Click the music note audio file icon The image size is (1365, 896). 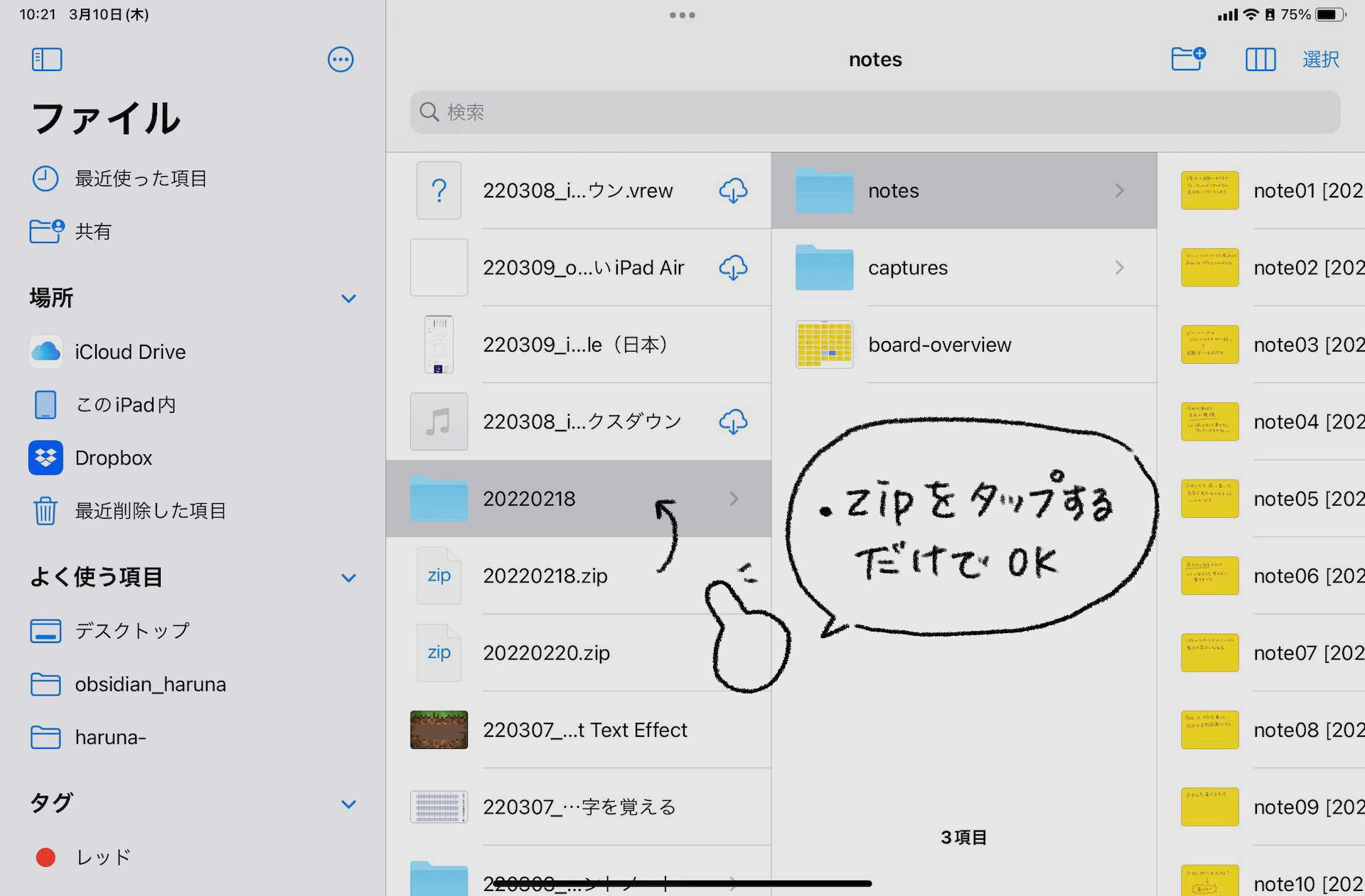click(439, 422)
